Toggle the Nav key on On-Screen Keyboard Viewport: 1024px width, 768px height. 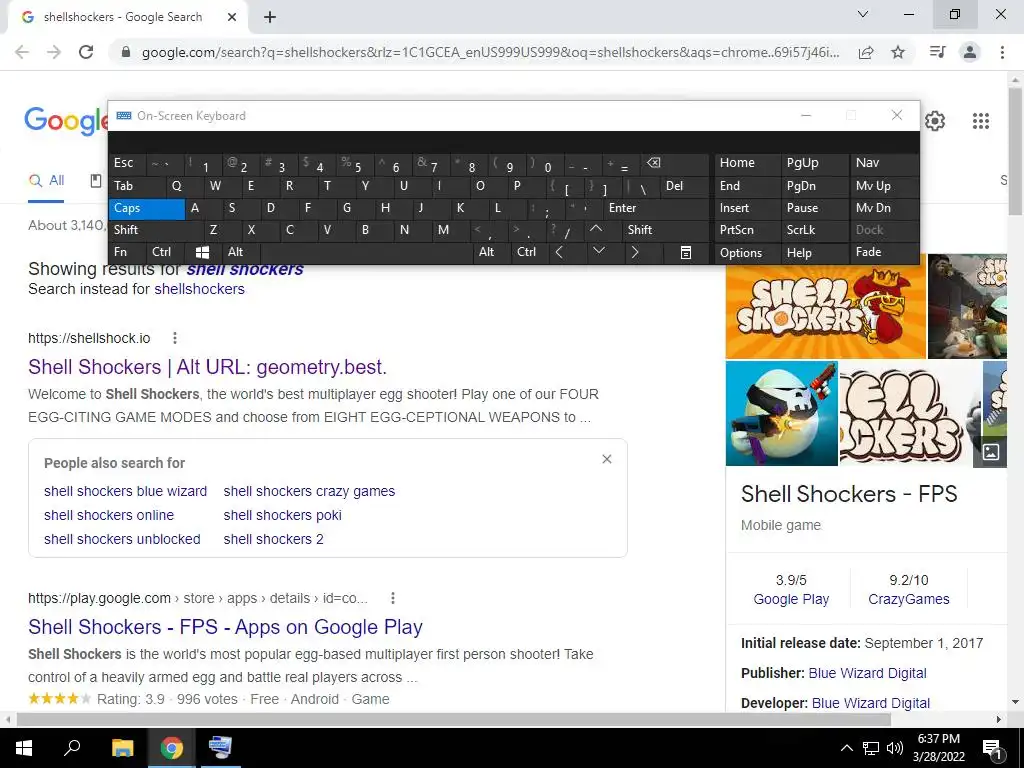883,163
